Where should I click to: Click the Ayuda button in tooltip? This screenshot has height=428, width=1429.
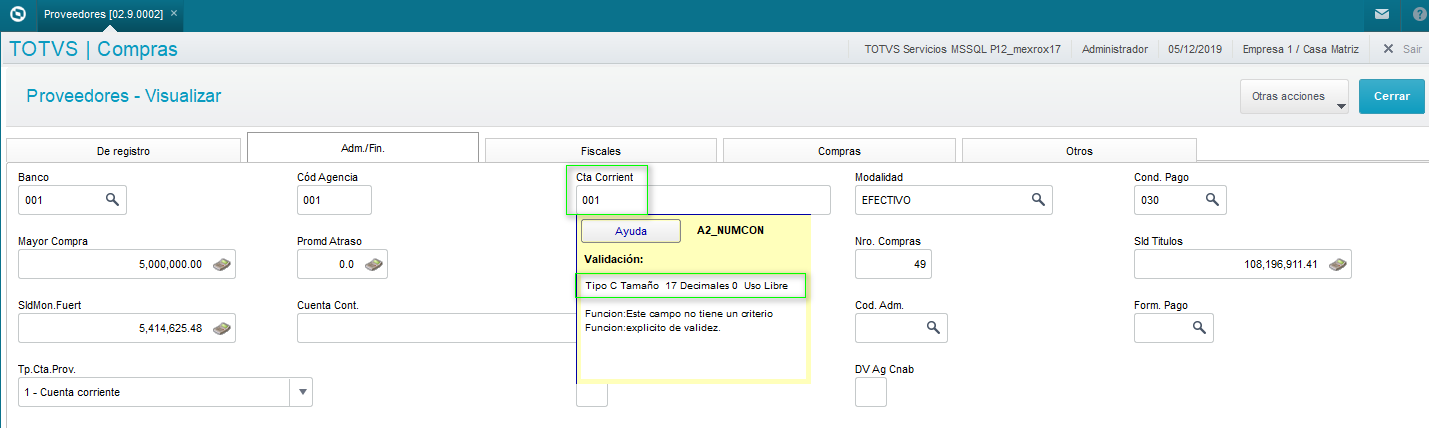(631, 231)
